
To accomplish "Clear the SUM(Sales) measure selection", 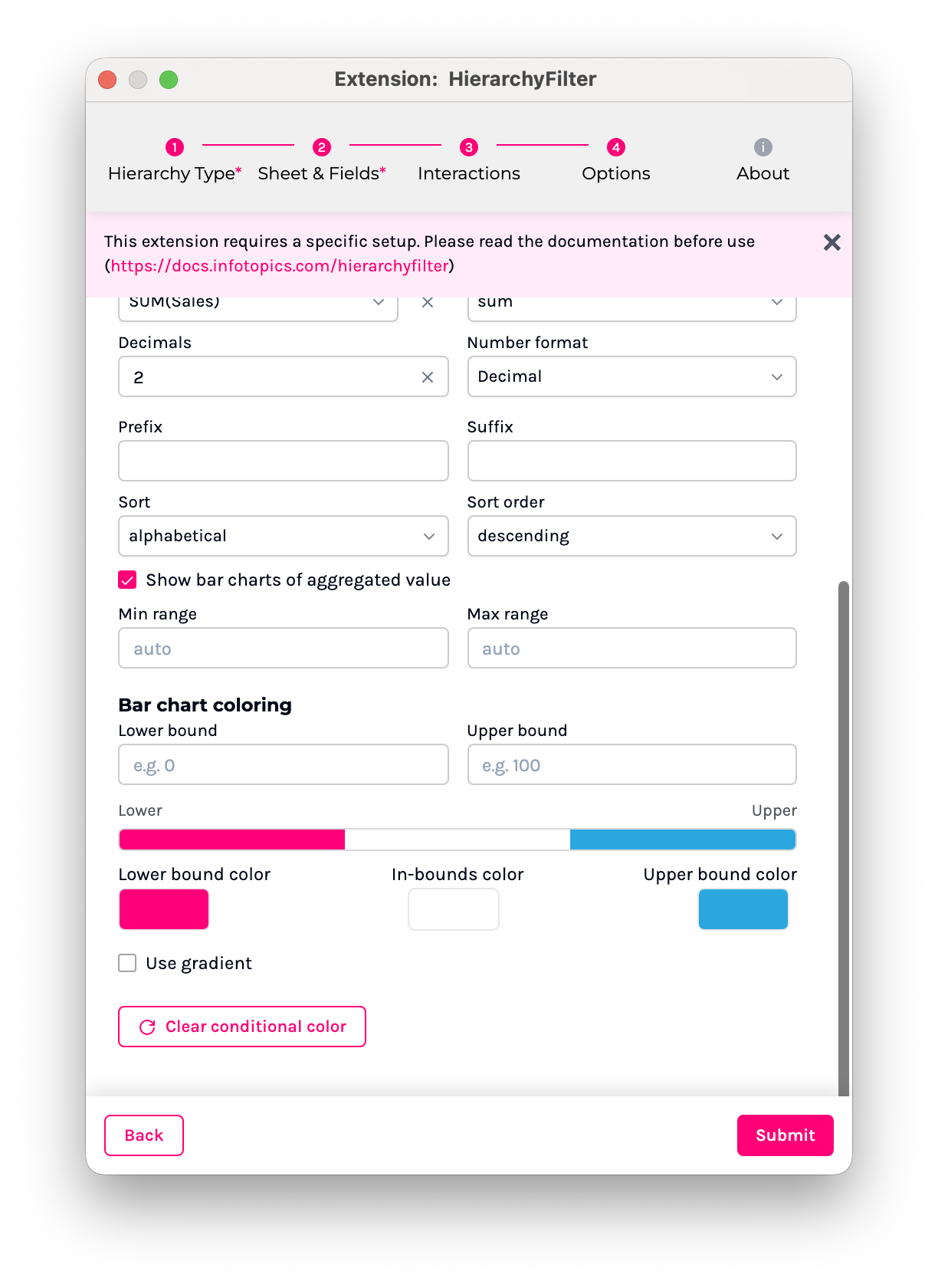I will (428, 303).
